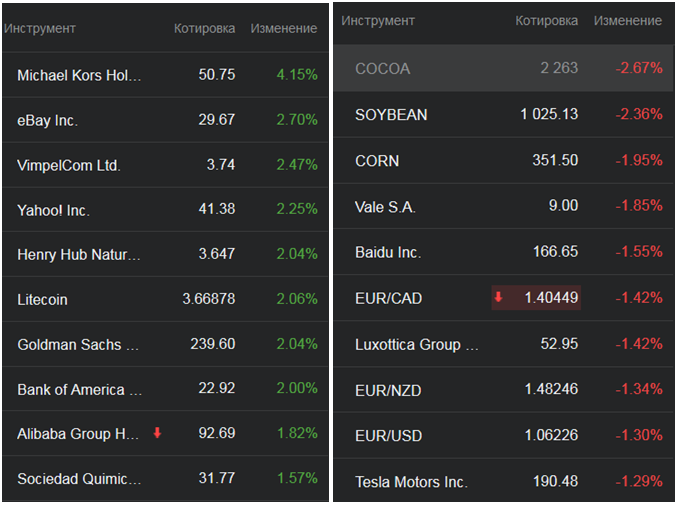This screenshot has width=676, height=506.
Task: Click the red down arrow beside Alibaba Group
Action: tap(157, 433)
